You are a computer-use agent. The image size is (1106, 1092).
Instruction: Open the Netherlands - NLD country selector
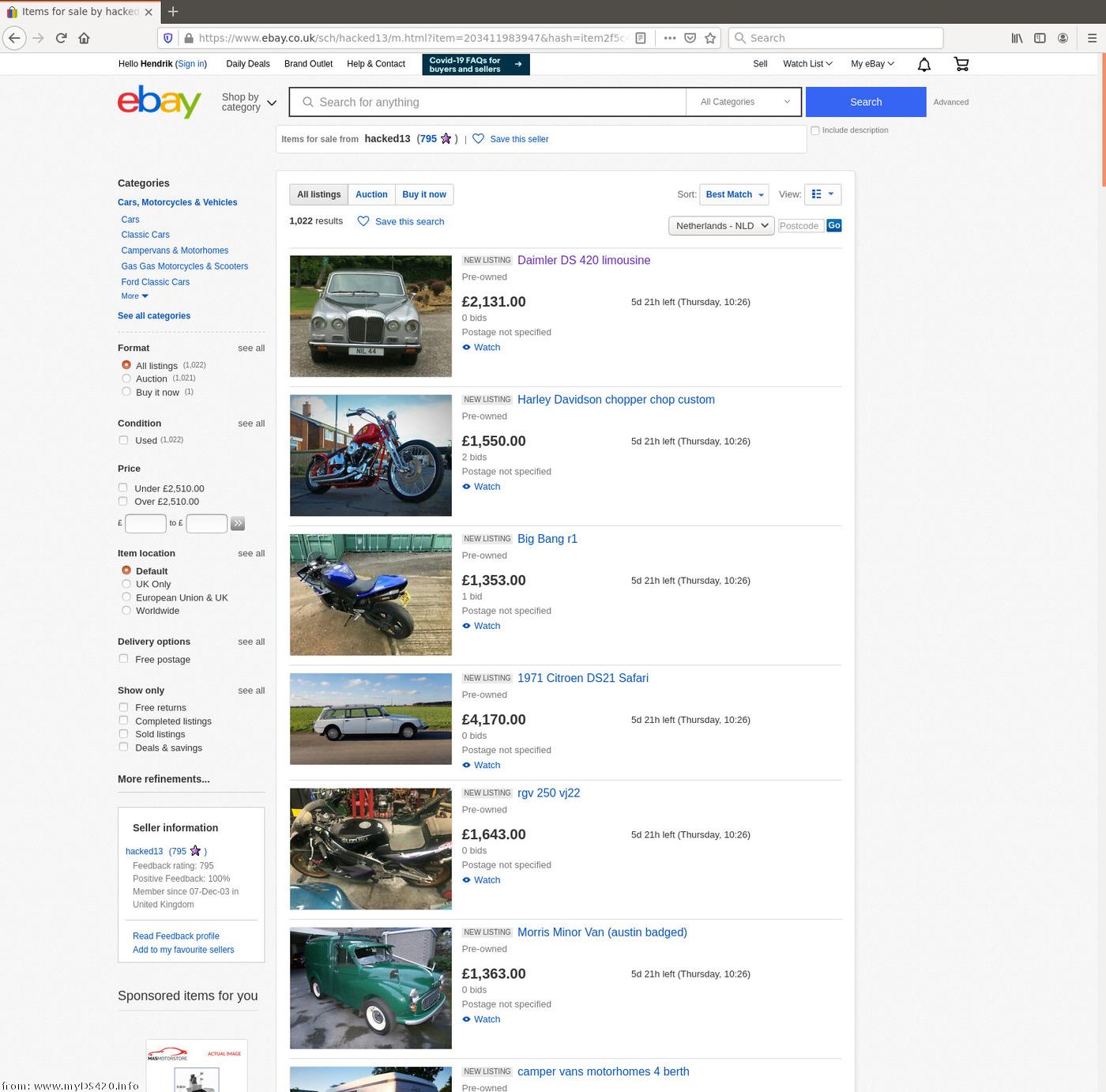[721, 226]
